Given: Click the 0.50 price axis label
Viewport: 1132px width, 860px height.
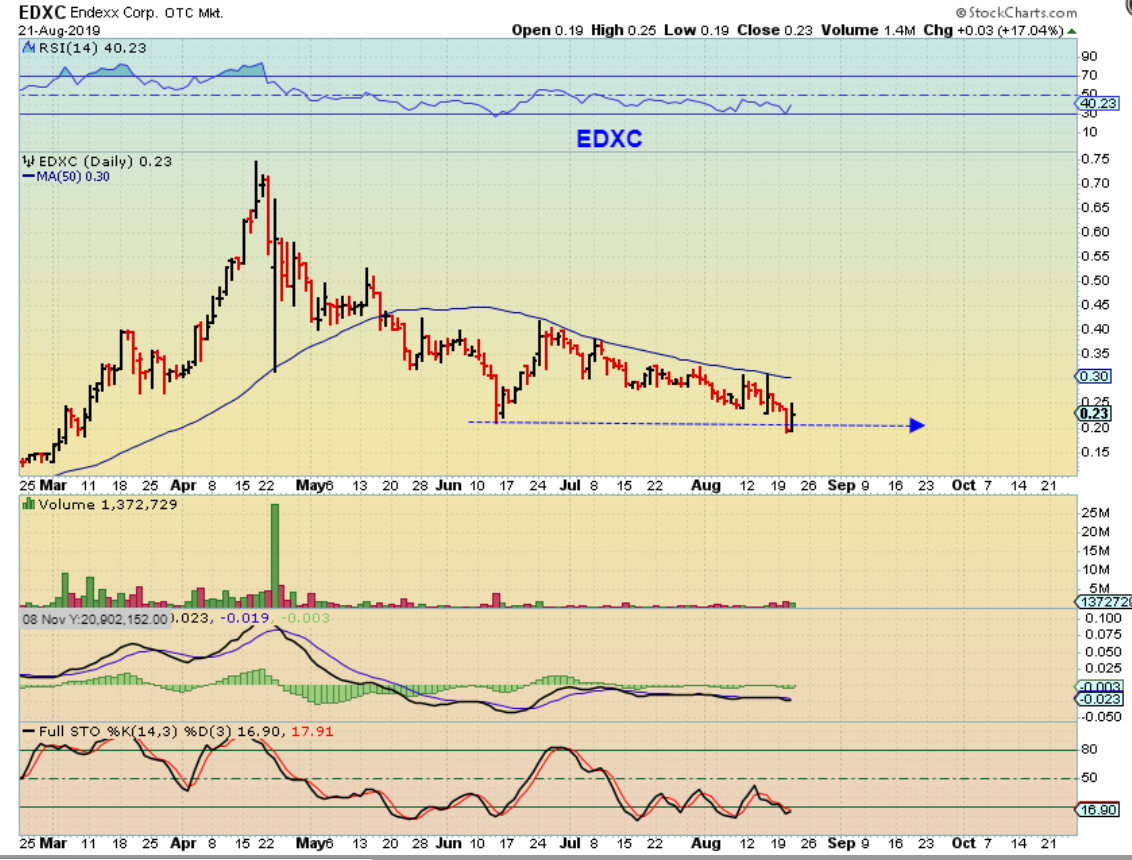Looking at the screenshot, I should click(1095, 280).
